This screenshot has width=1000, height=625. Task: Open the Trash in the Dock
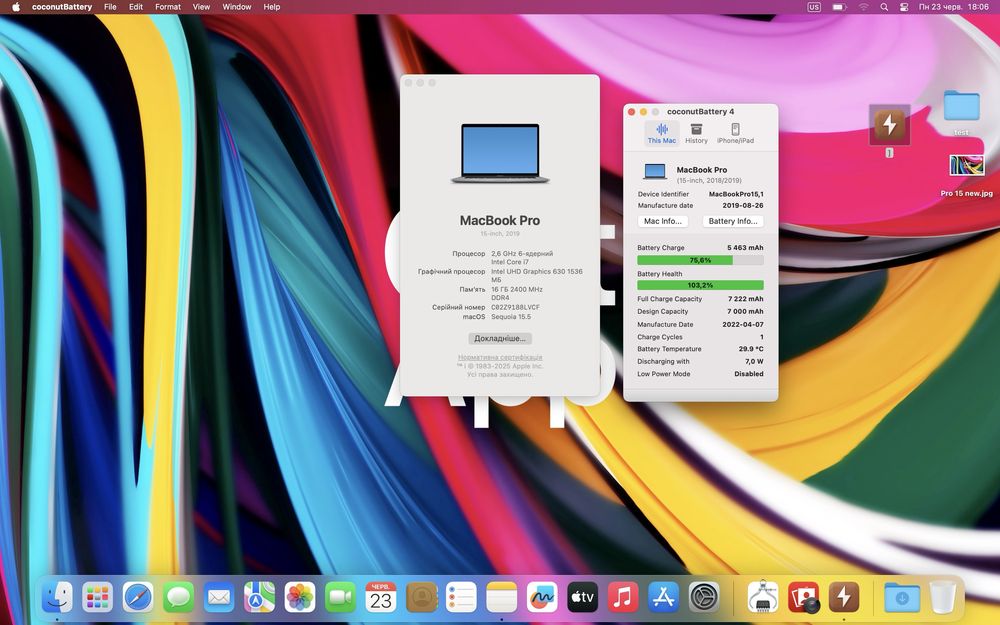pyautogui.click(x=943, y=598)
